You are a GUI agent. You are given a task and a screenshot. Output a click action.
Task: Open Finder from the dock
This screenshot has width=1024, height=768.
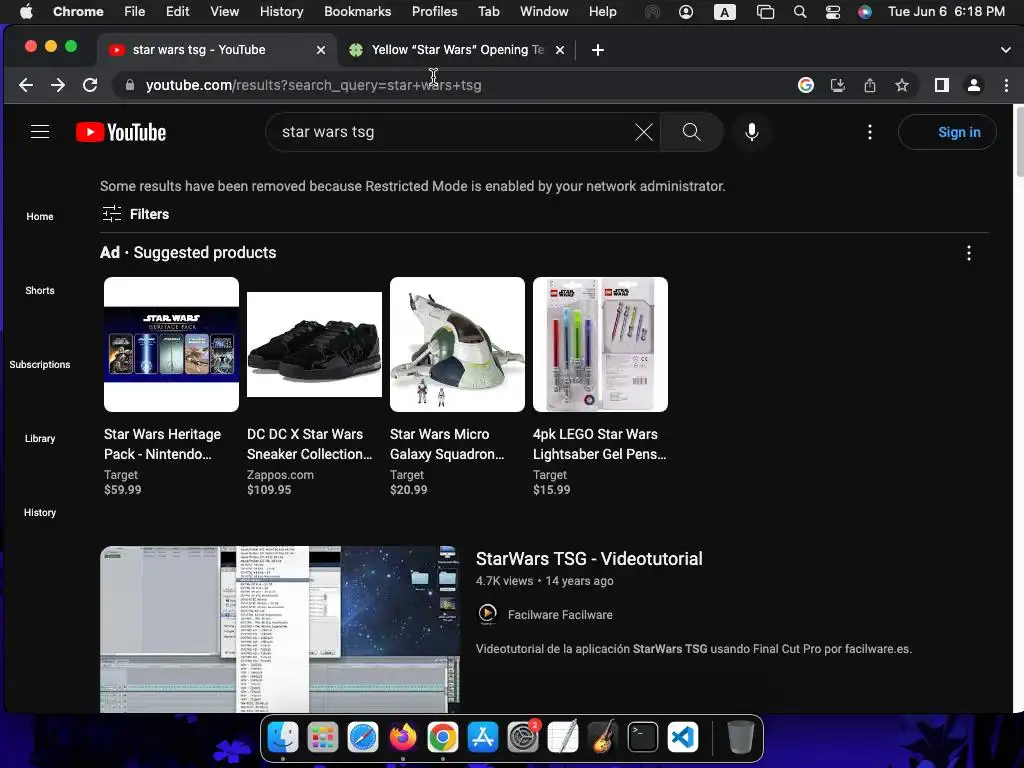coord(283,738)
